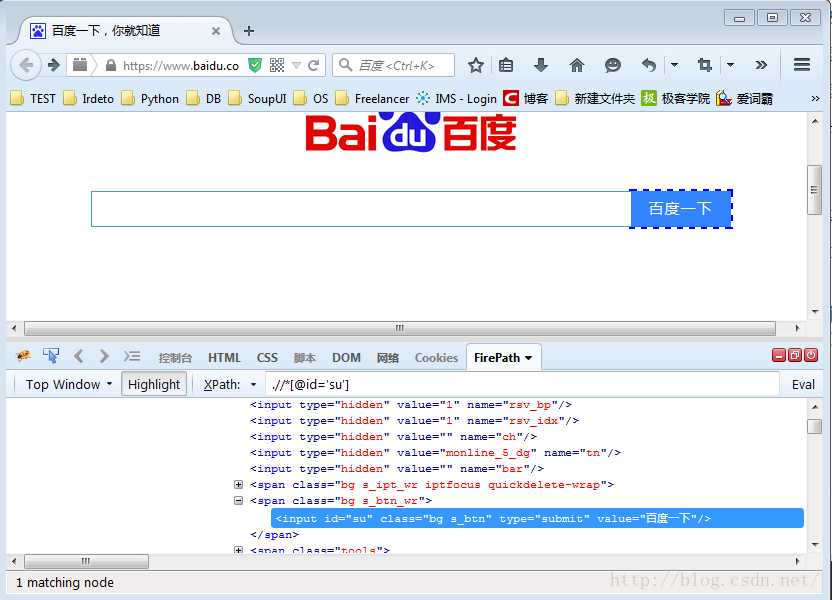Switch to the CSS tab in Firebug
832x600 pixels.
pos(267,358)
